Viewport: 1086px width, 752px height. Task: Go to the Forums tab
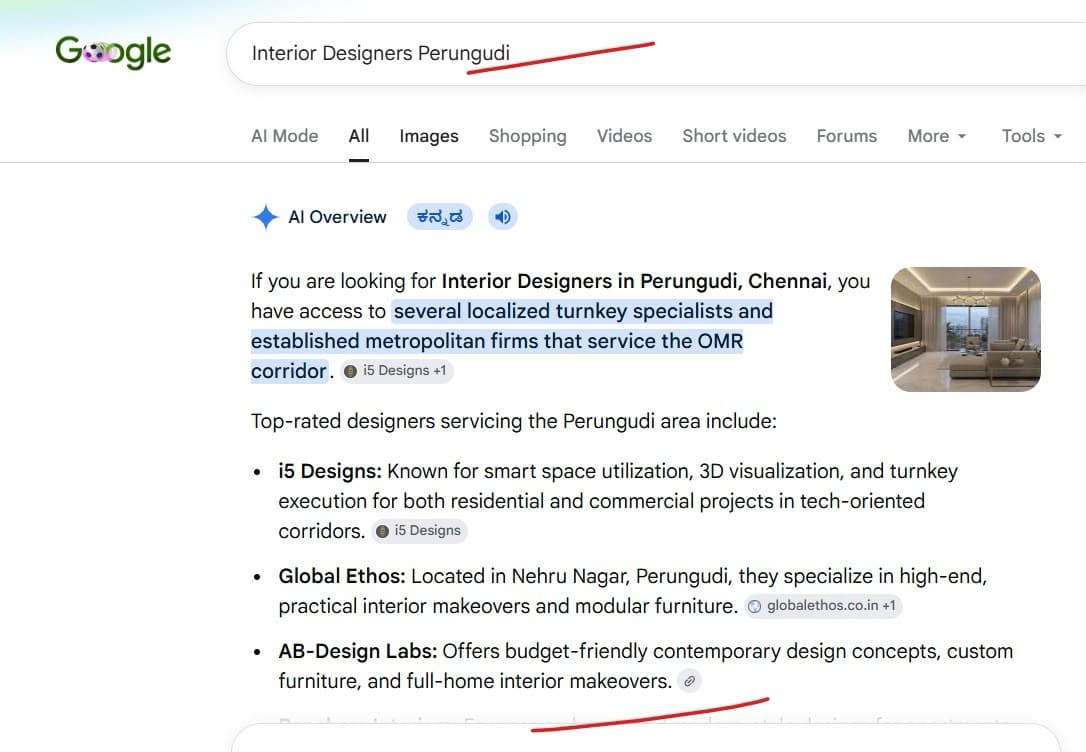pos(846,136)
